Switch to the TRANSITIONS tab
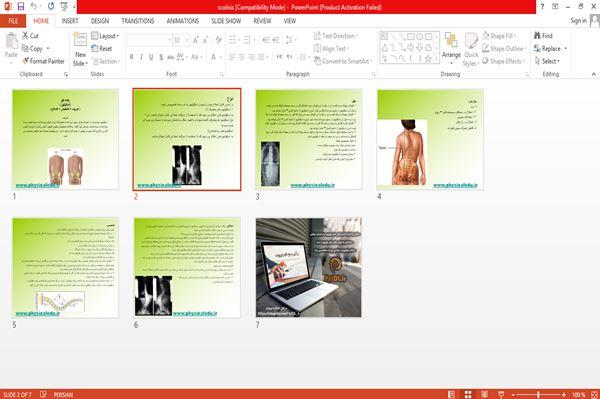The image size is (600, 399). pos(138,21)
